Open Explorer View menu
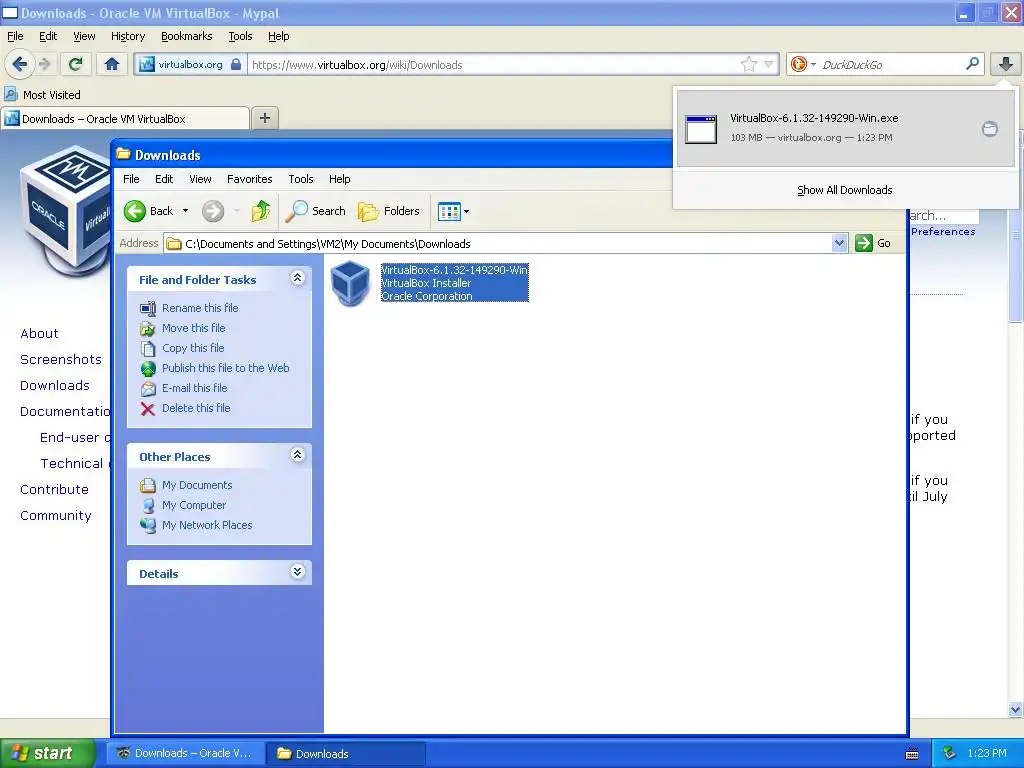Screen dimensions: 1024x768 tap(200, 179)
